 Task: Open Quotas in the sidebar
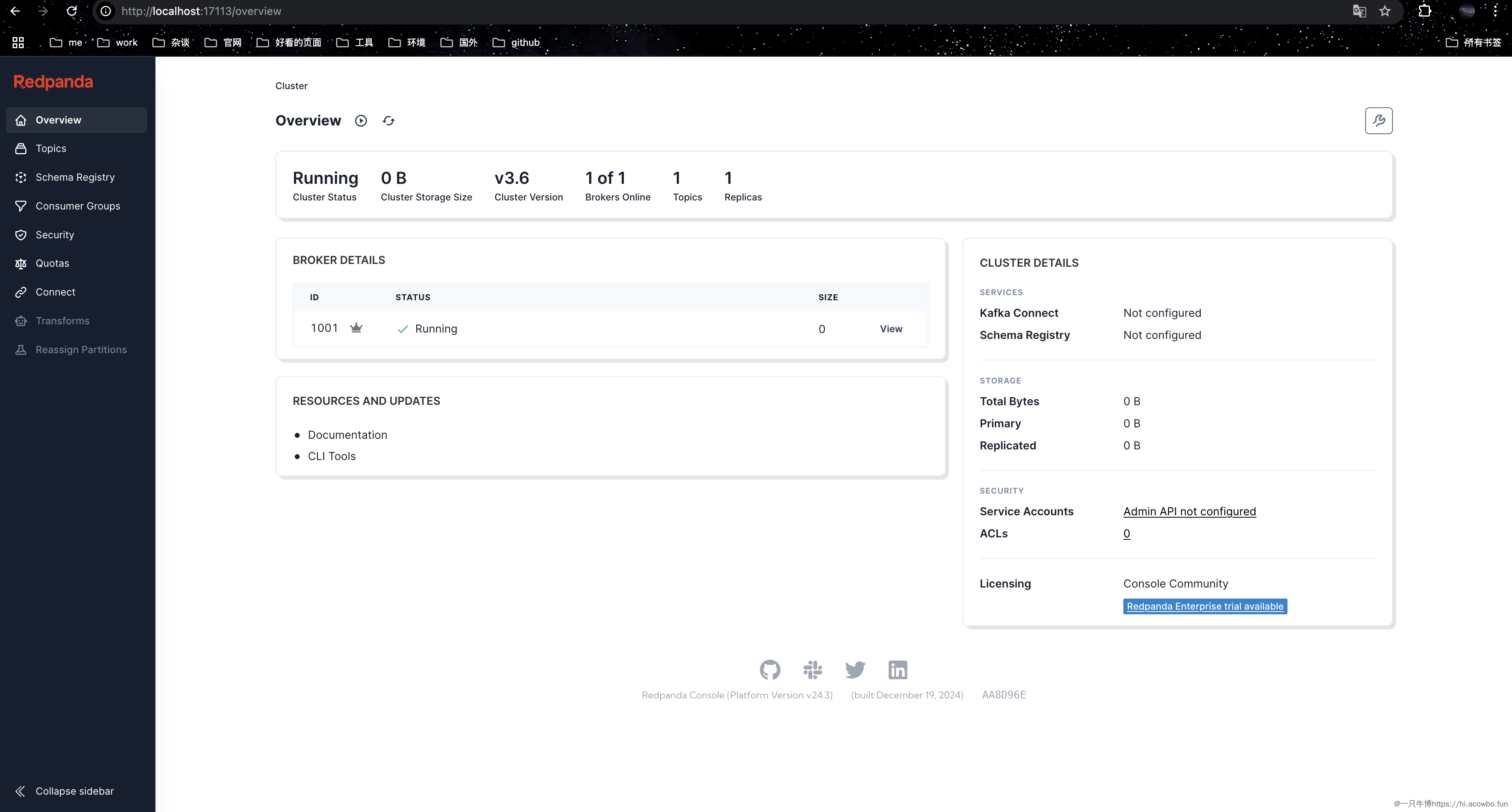tap(76, 264)
